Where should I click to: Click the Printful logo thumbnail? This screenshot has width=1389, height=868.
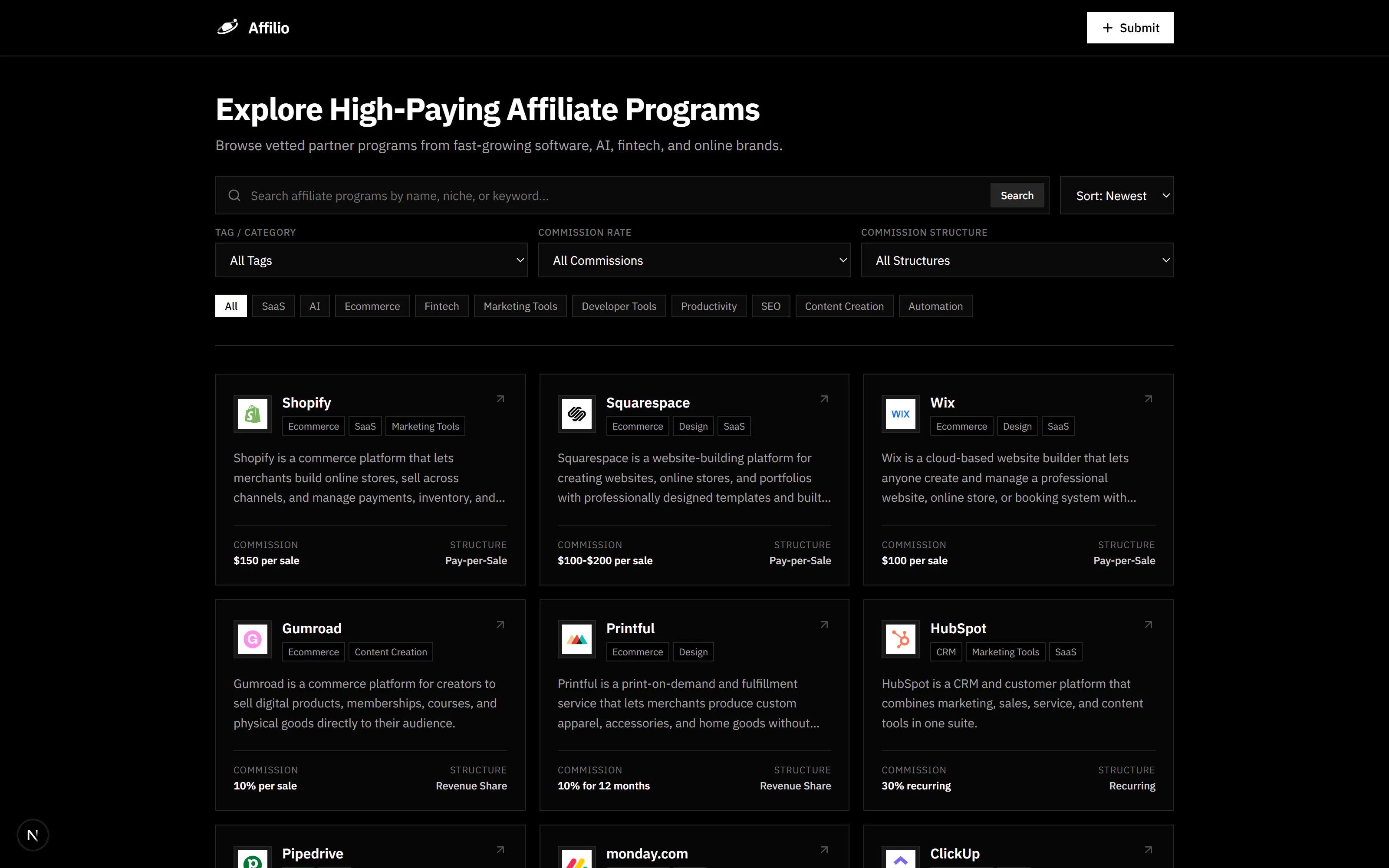576,640
